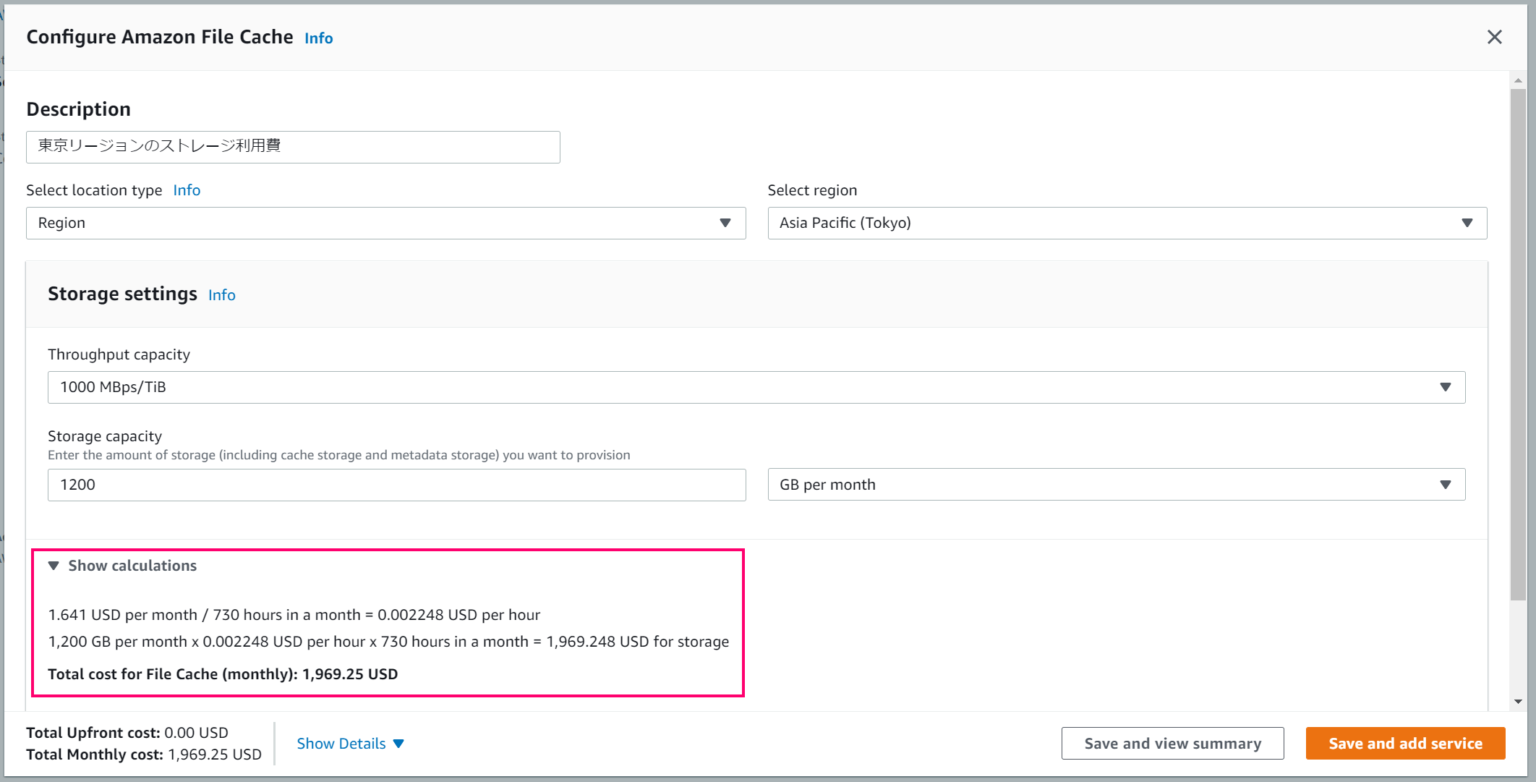Click Save and view summary
The image size is (1536, 782).
click(1172, 743)
